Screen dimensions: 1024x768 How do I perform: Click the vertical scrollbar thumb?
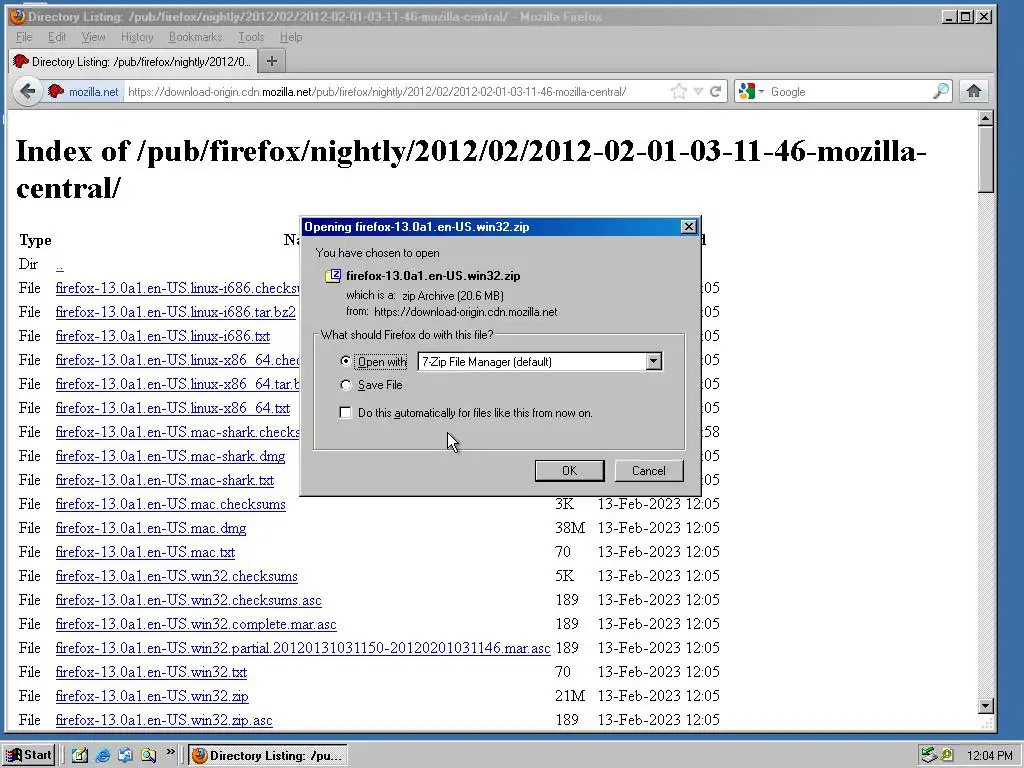(x=986, y=159)
